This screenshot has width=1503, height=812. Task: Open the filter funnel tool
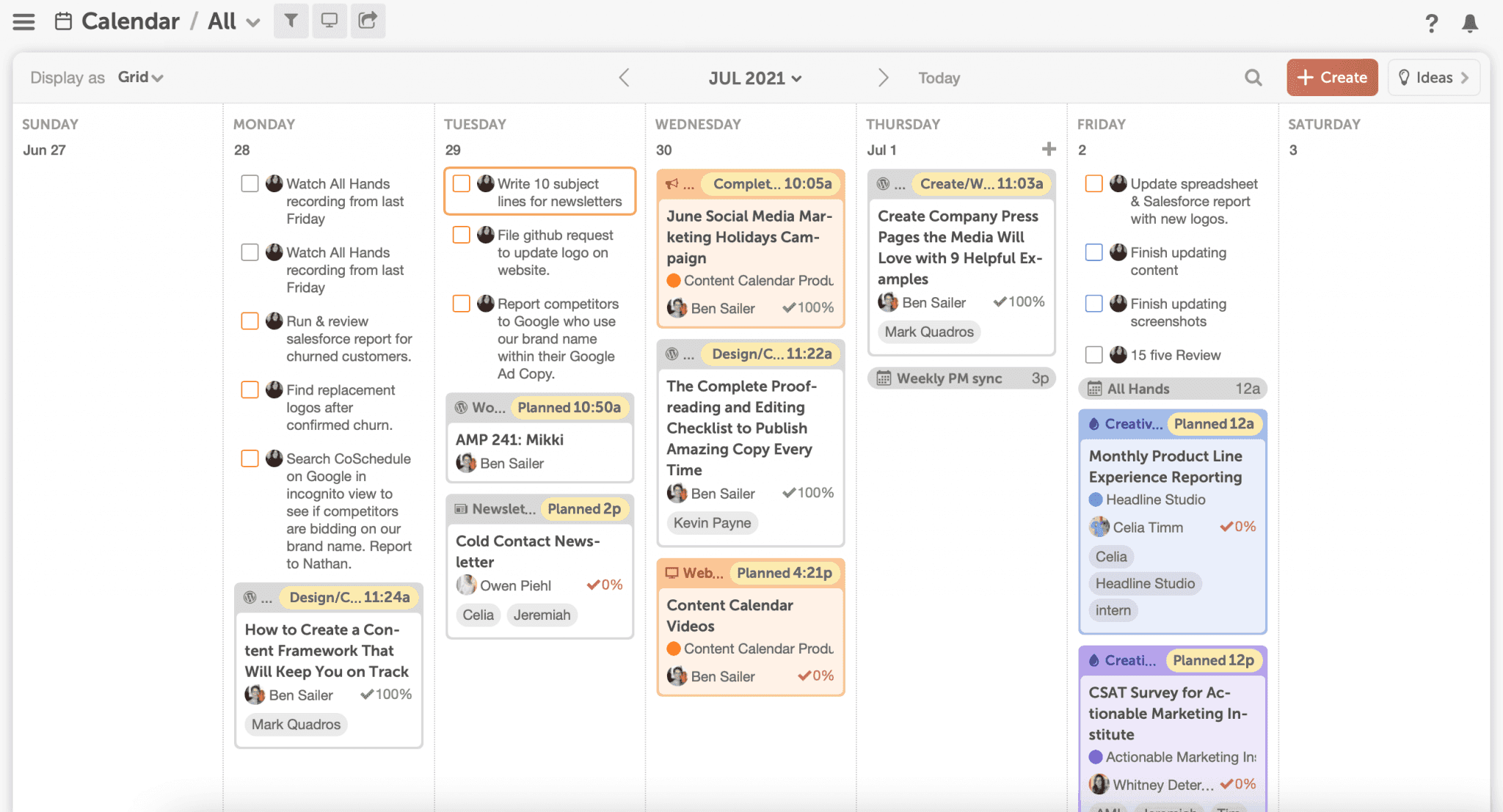291,21
